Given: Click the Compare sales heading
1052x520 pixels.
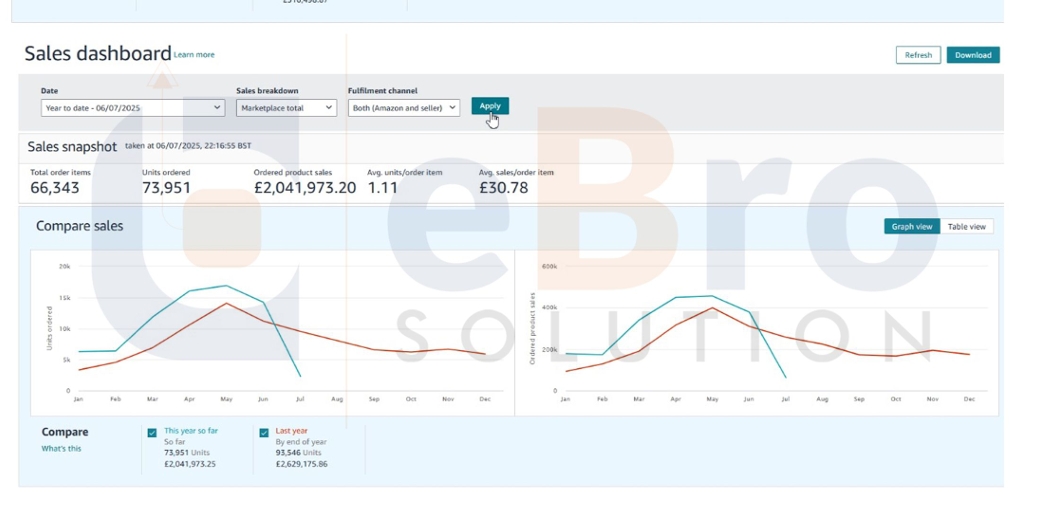Looking at the screenshot, I should click(x=80, y=226).
